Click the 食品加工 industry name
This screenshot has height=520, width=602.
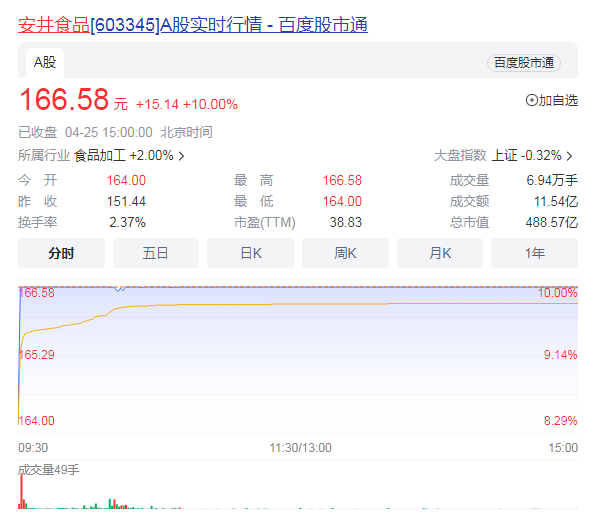[99, 156]
